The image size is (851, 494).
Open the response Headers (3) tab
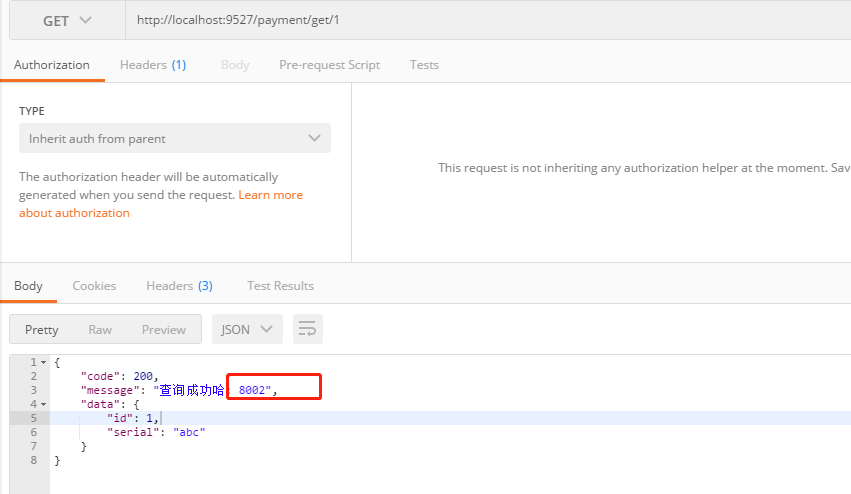[180, 286]
